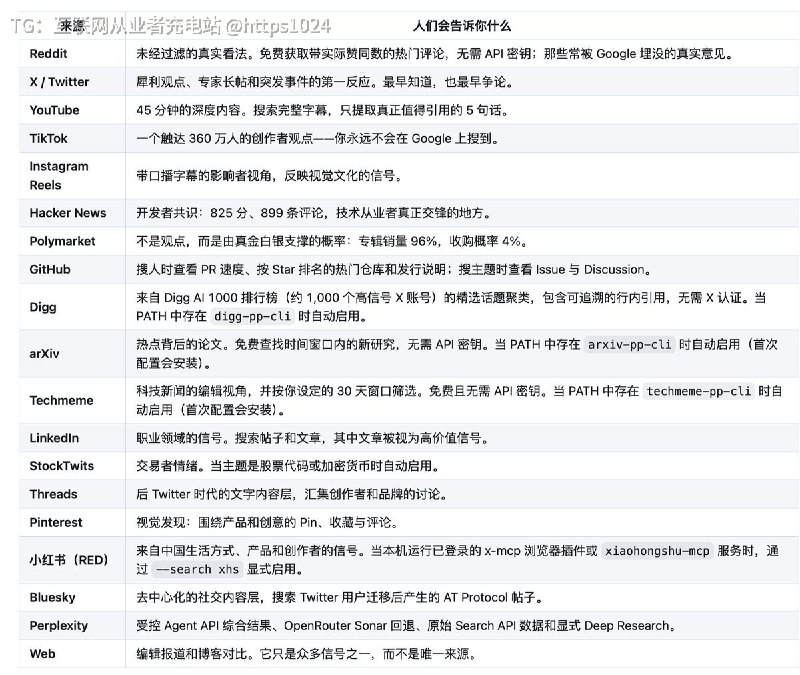Screen dimensions: 800x675
Task: Click the Techmeme row label
Action: tap(61, 400)
